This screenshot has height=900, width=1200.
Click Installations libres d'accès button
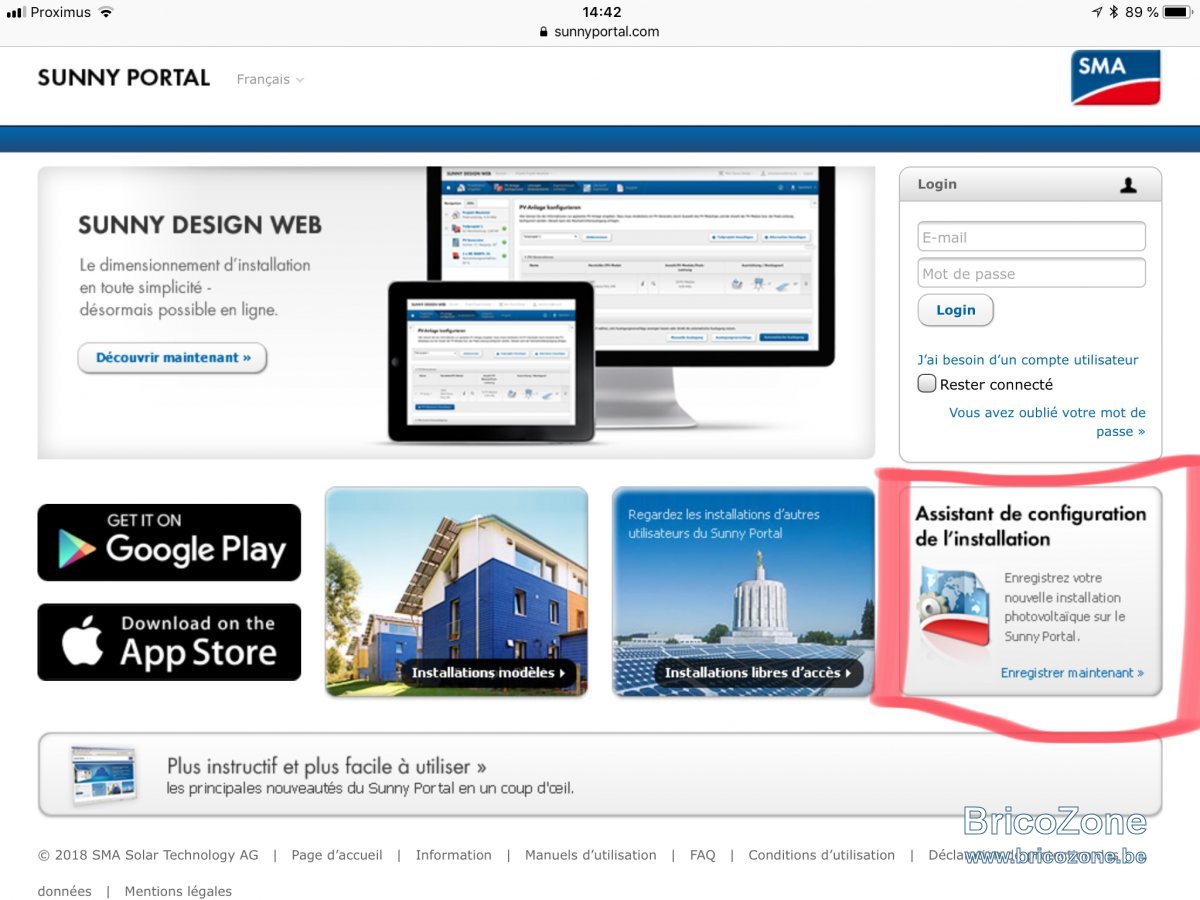tap(758, 673)
